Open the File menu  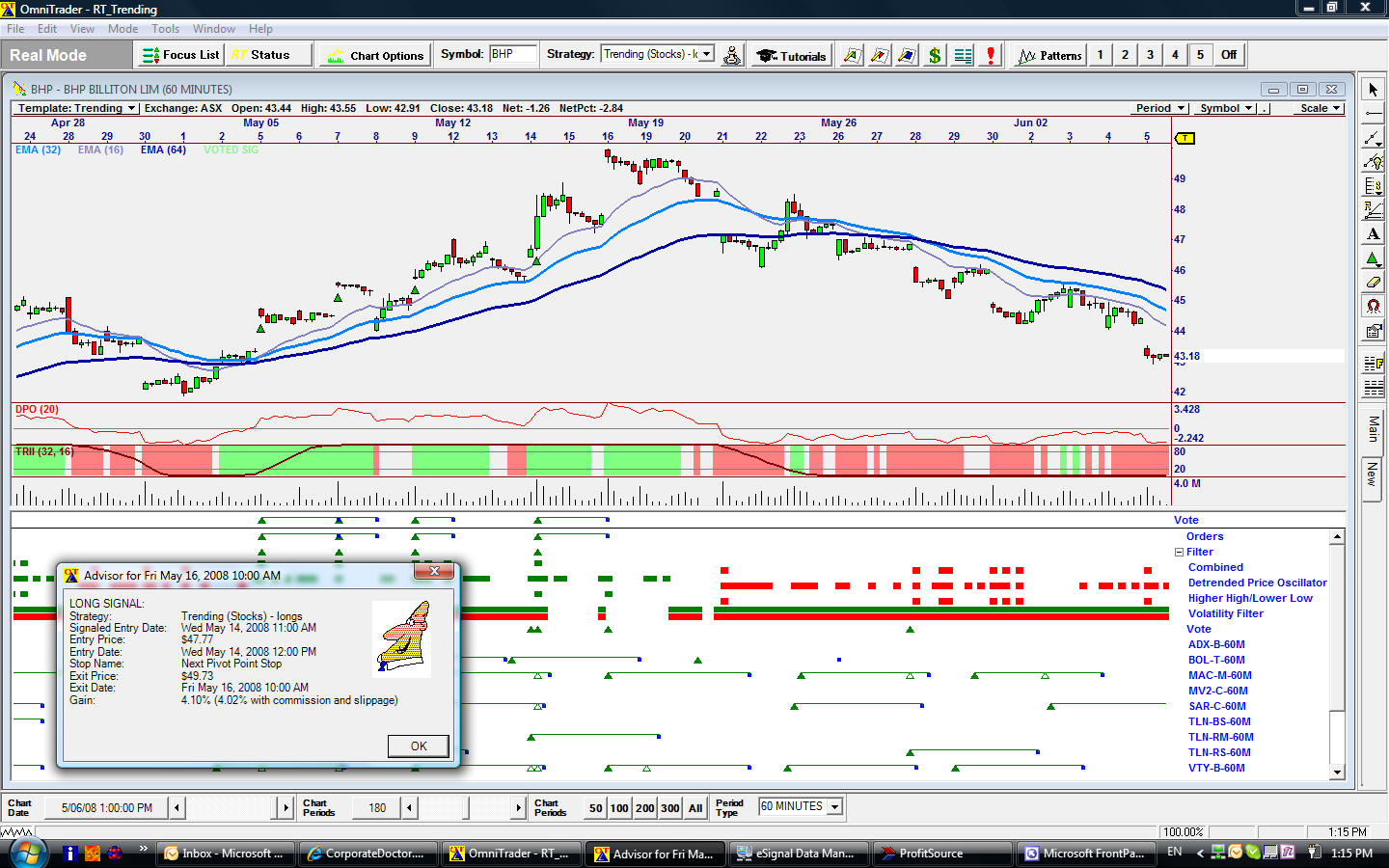click(15, 29)
